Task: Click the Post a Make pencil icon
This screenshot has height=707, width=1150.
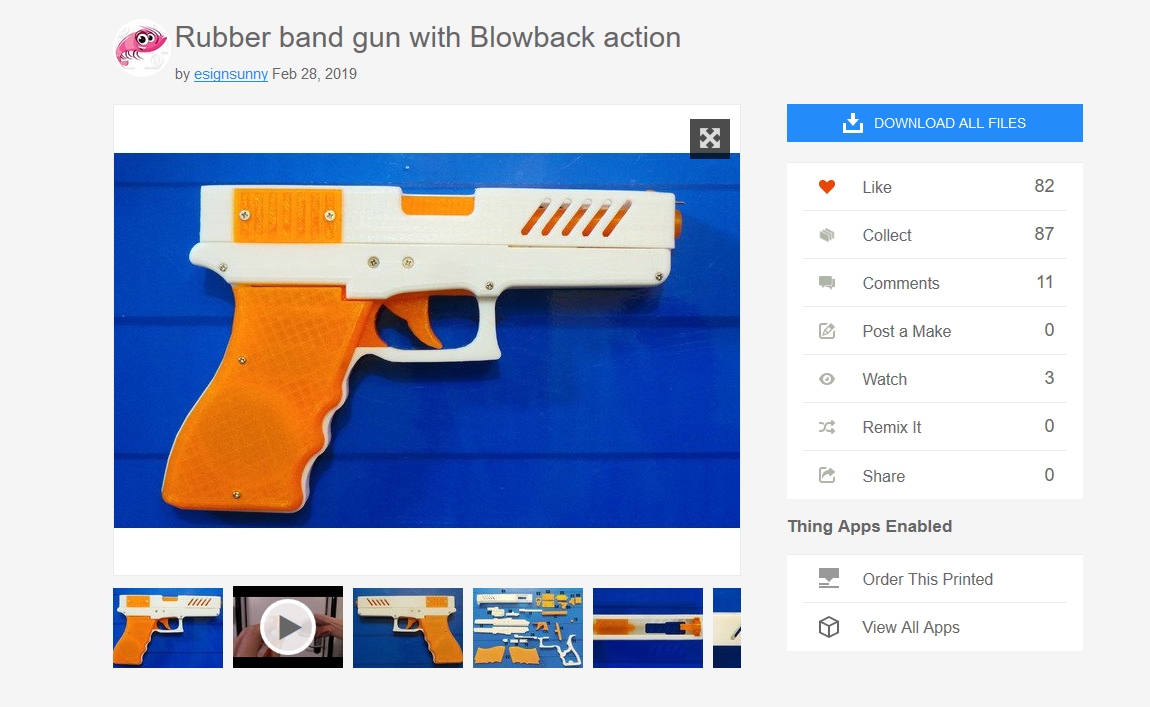Action: 827,331
